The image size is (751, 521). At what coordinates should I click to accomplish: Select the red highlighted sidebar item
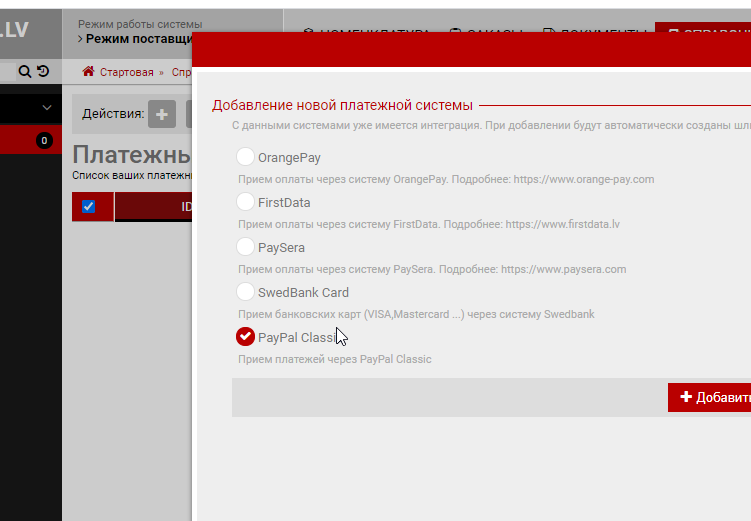(x=18, y=141)
